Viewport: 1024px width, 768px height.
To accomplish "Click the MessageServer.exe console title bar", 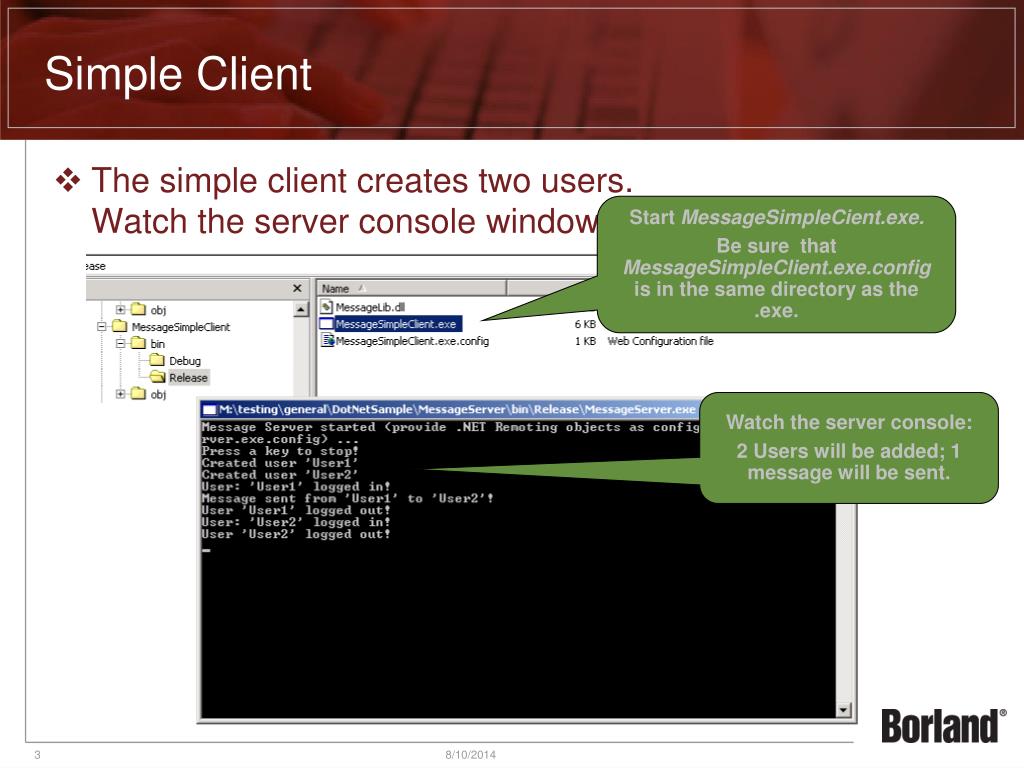I will pyautogui.click(x=451, y=409).
